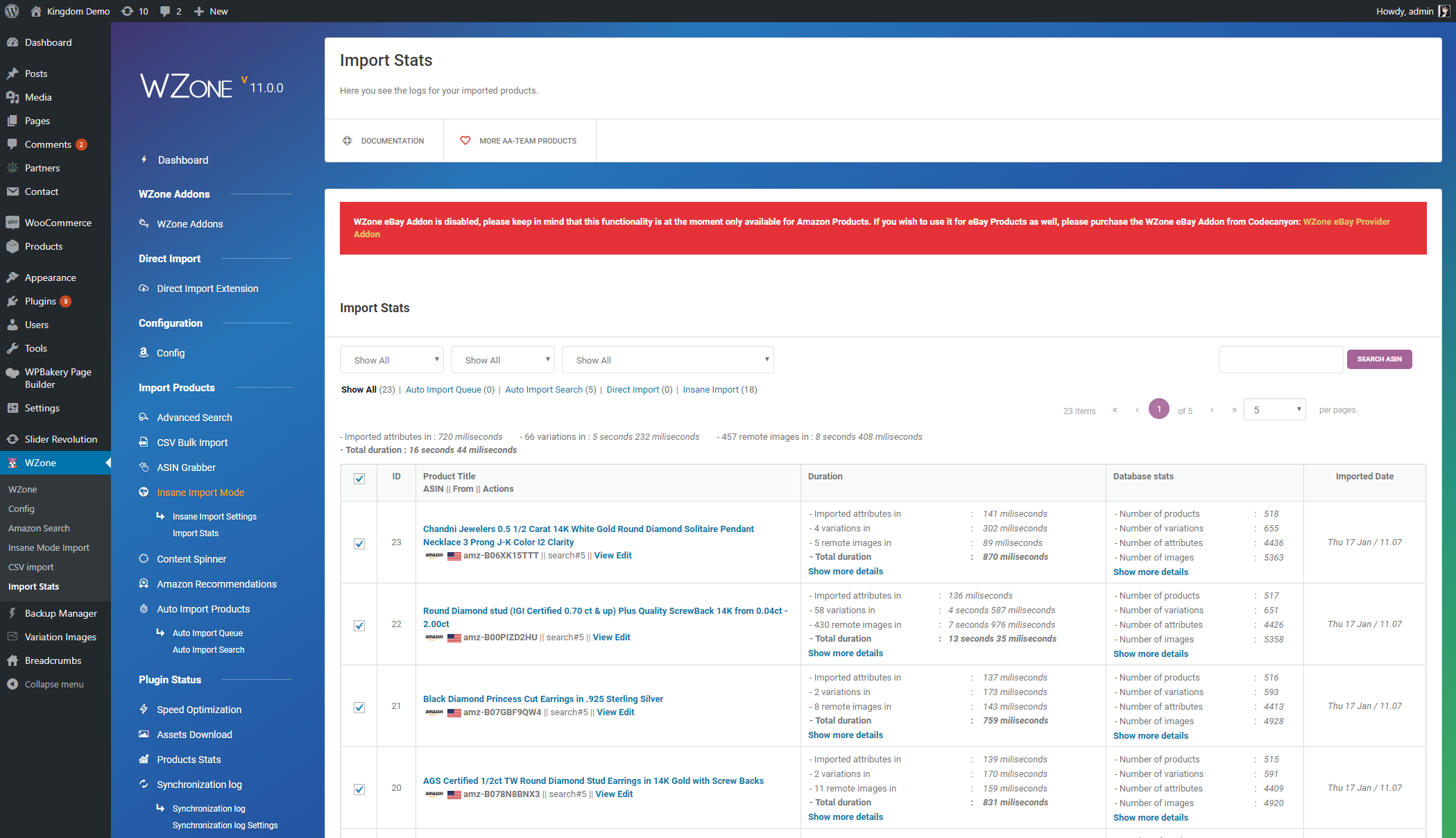Click the WooCommerce icon in sidebar
Image resolution: width=1456 pixels, height=838 pixels.
coord(12,223)
